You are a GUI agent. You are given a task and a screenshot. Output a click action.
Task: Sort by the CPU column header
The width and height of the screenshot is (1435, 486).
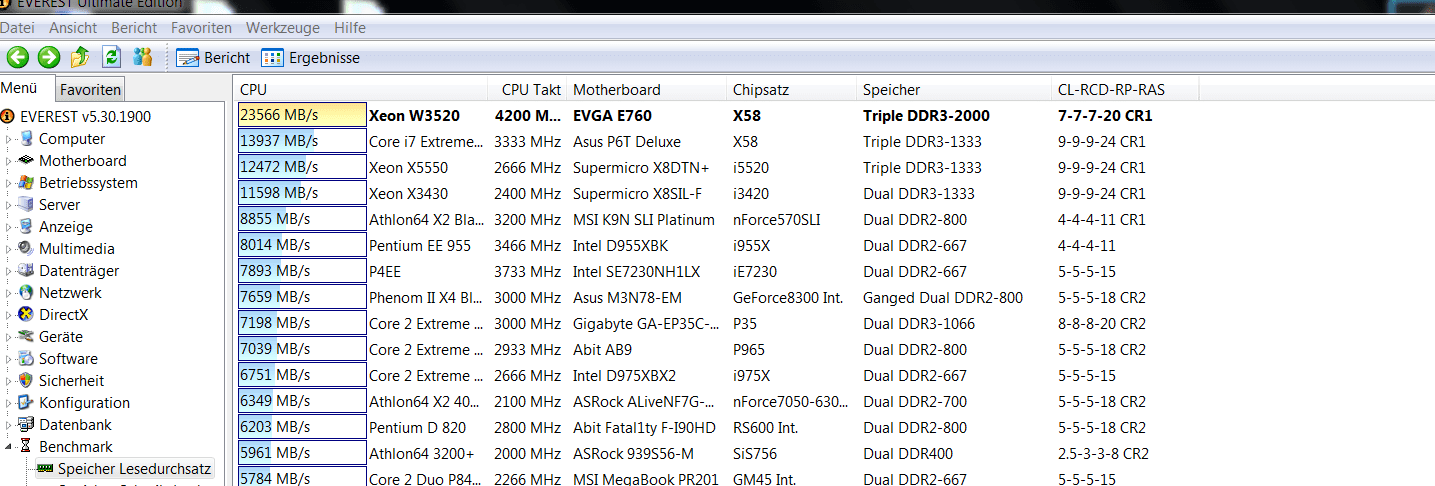pos(362,89)
